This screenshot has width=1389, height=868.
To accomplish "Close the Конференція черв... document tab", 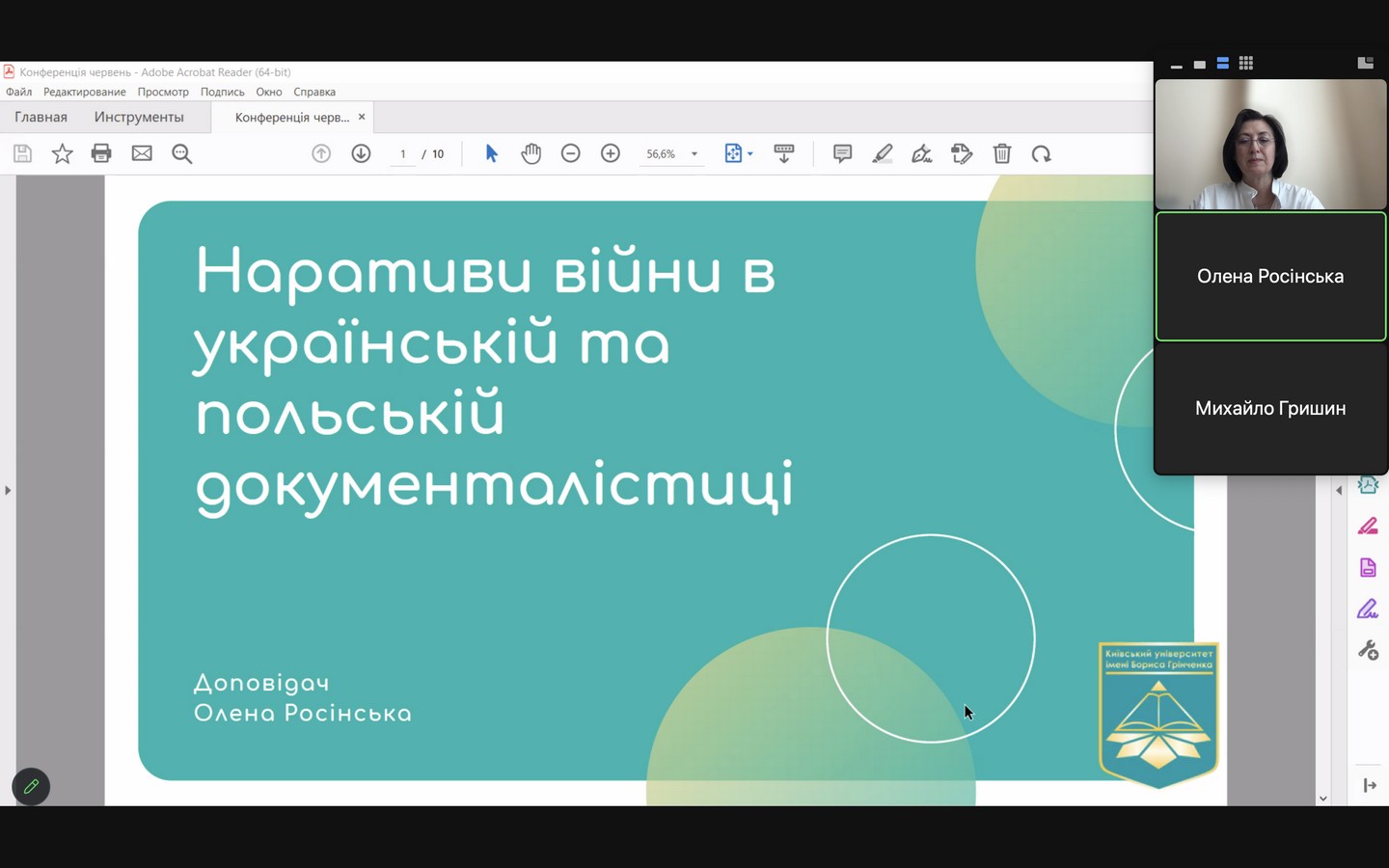I will click(x=362, y=117).
